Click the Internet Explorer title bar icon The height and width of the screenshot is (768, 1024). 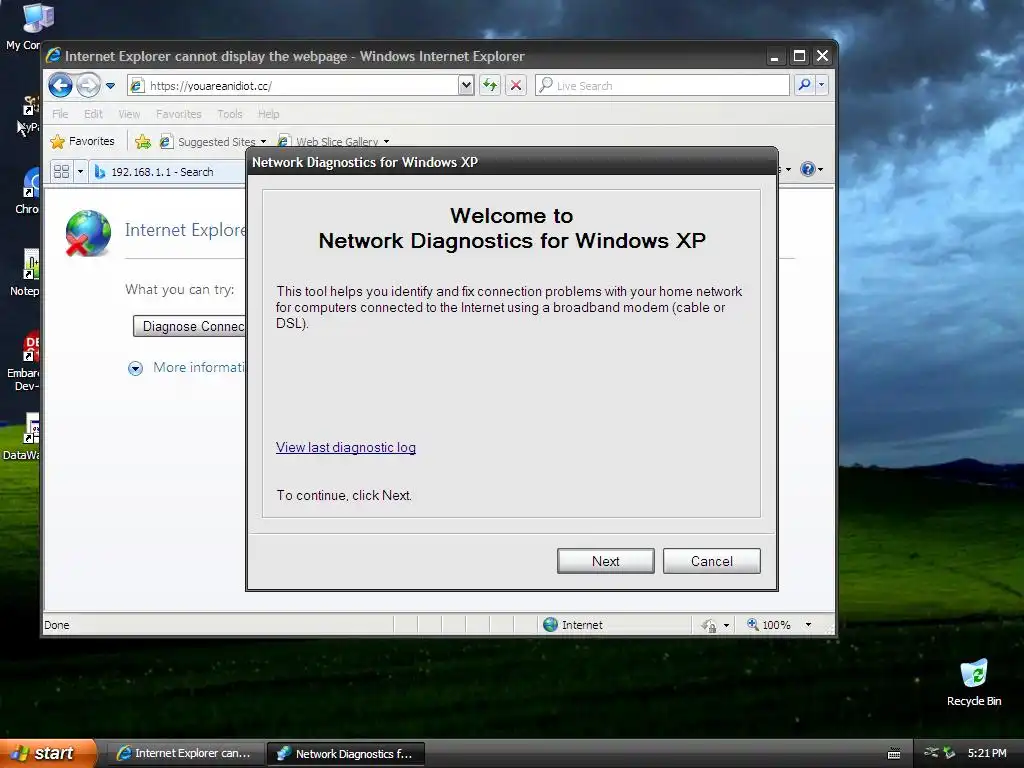tap(54, 56)
